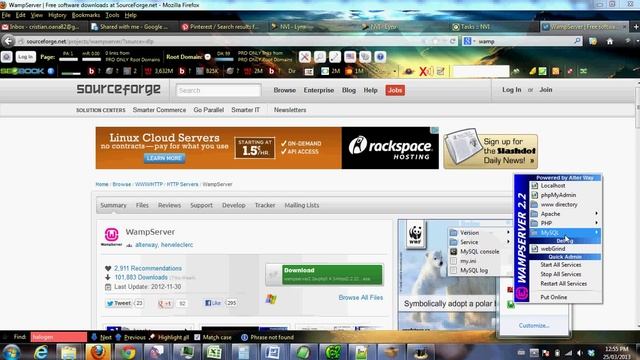
Task: Click the gear icon at the SEO toolbar start
Action: click(x=7, y=57)
